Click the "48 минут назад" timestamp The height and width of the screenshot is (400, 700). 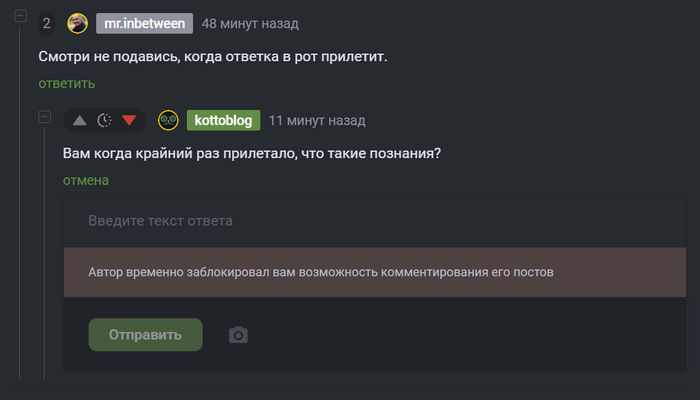pos(249,23)
